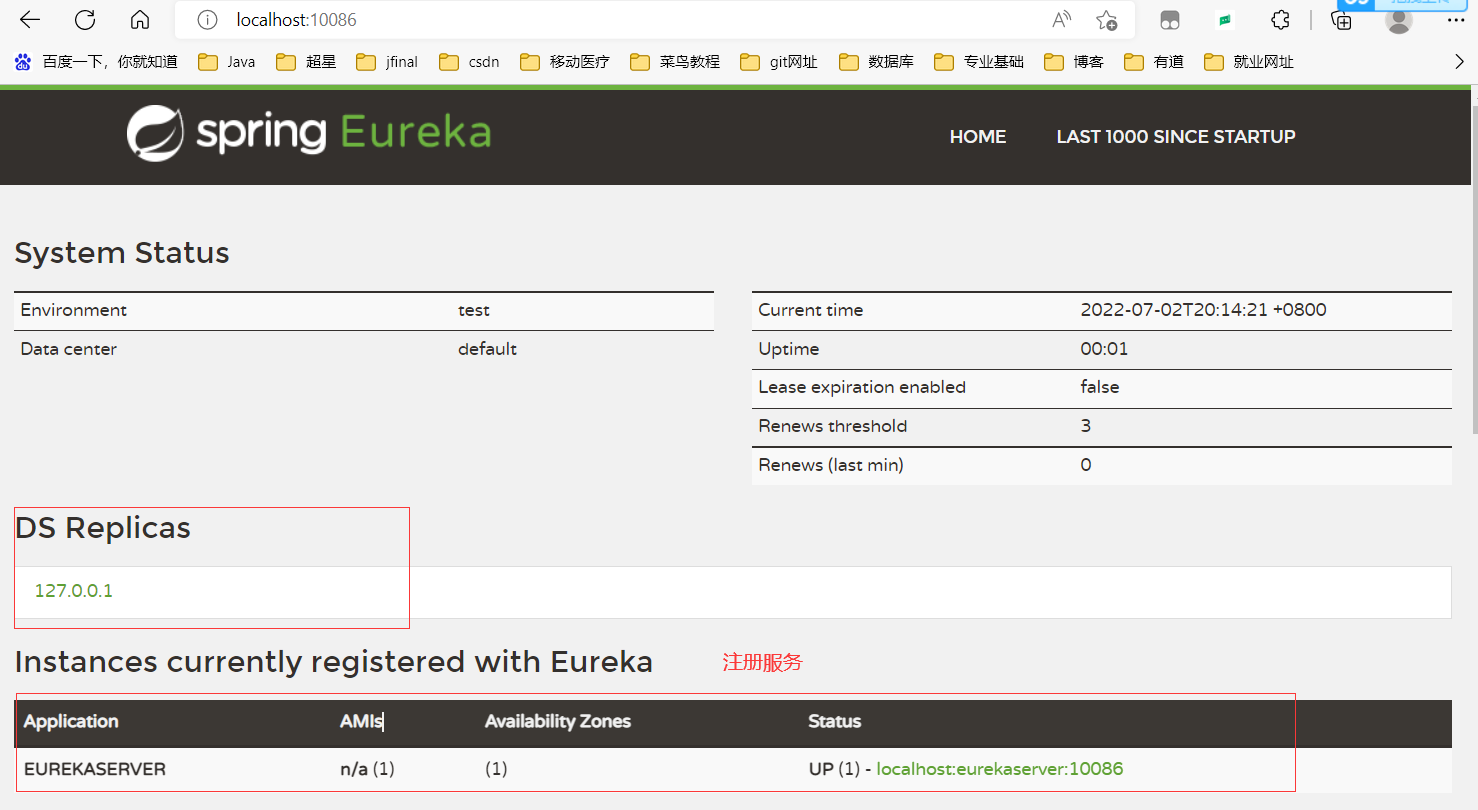This screenshot has height=810, width=1478.
Task: Open the green extension icon in toolbar
Action: coord(1224,20)
